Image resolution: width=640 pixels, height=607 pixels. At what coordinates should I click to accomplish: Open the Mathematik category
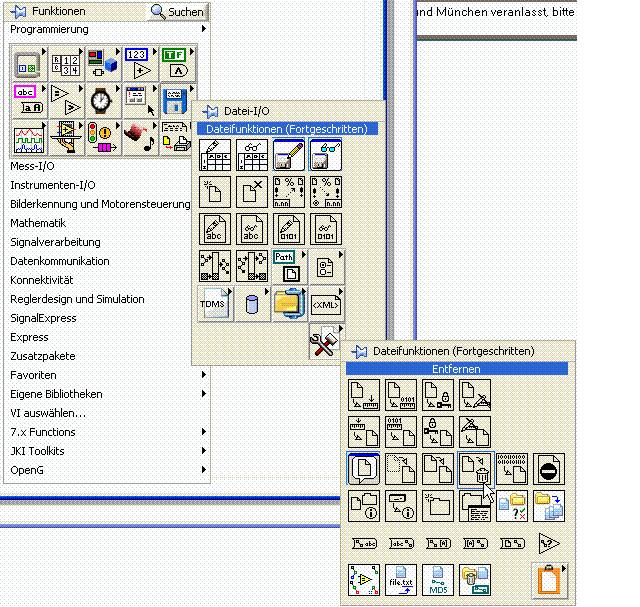point(38,223)
